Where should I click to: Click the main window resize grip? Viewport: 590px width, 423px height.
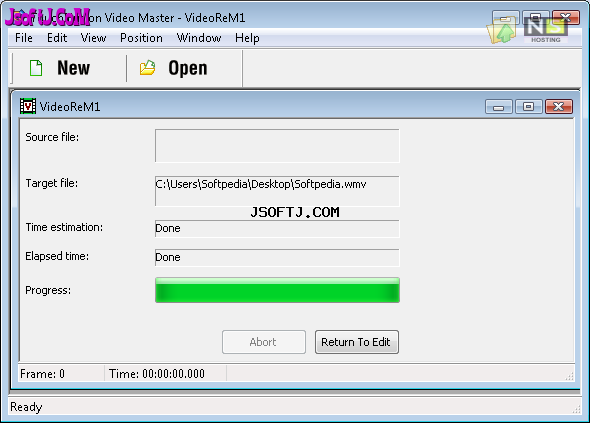click(x=576, y=409)
